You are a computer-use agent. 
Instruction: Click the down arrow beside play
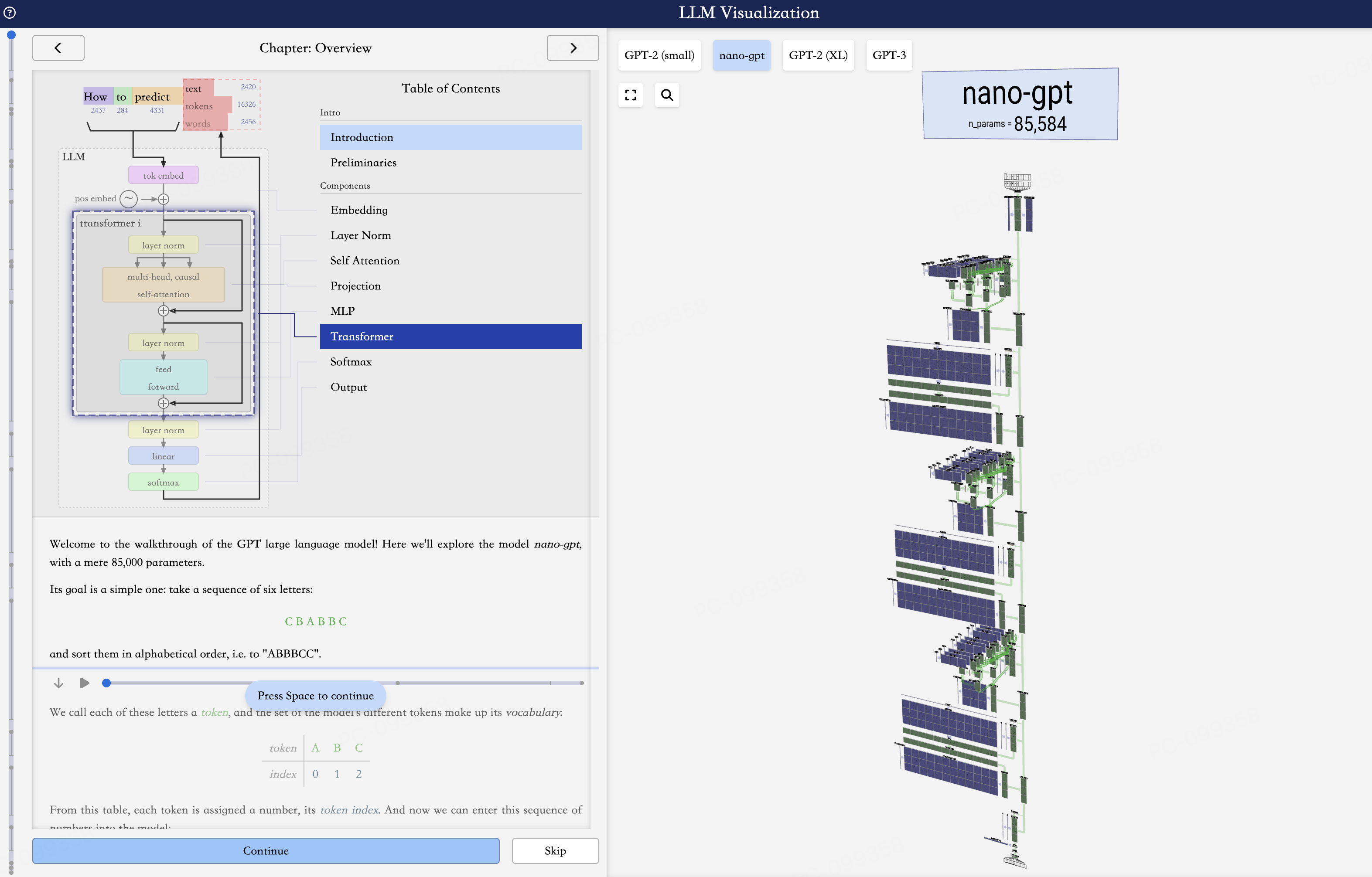(58, 683)
